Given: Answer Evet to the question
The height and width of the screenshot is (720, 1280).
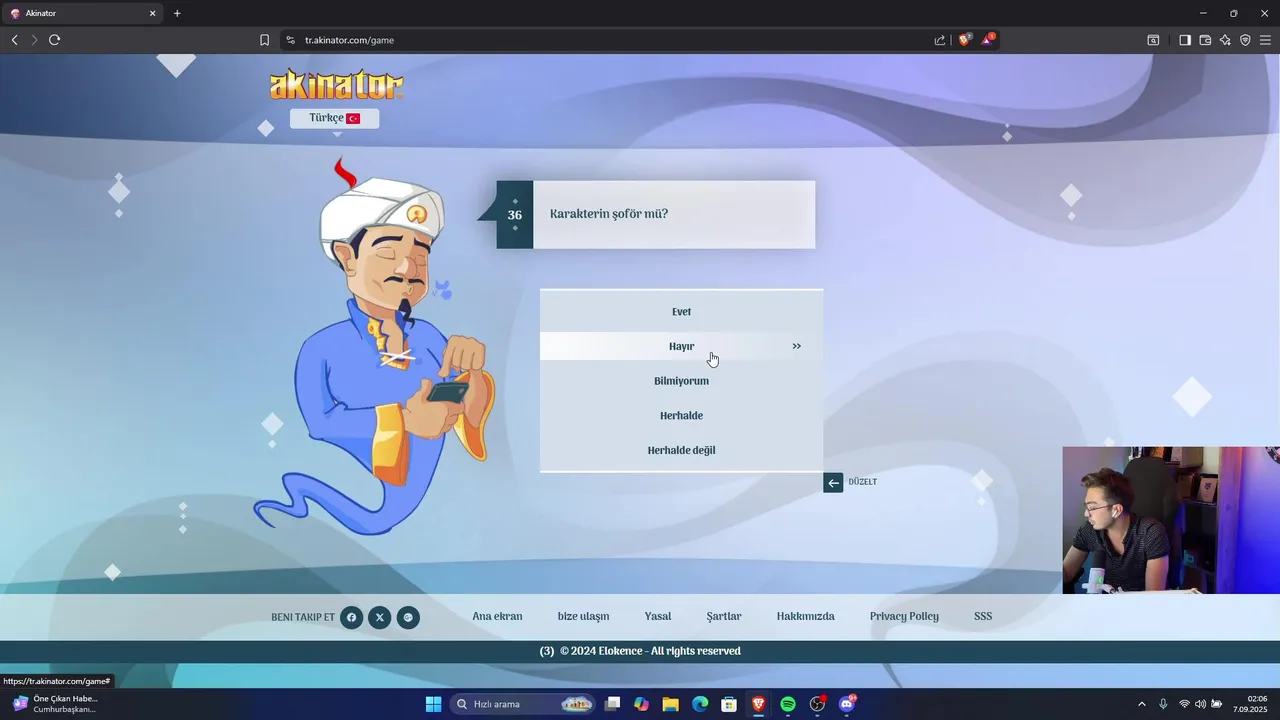Looking at the screenshot, I should pyautogui.click(x=681, y=312).
